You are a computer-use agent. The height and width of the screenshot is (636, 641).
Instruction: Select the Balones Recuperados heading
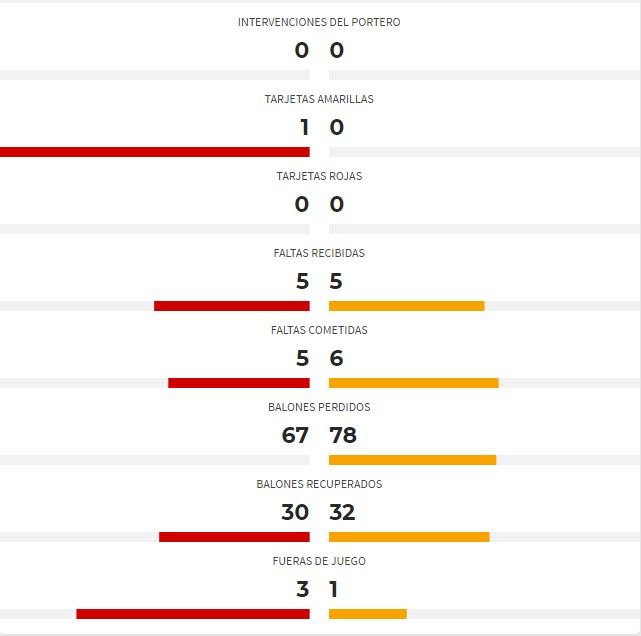319,484
